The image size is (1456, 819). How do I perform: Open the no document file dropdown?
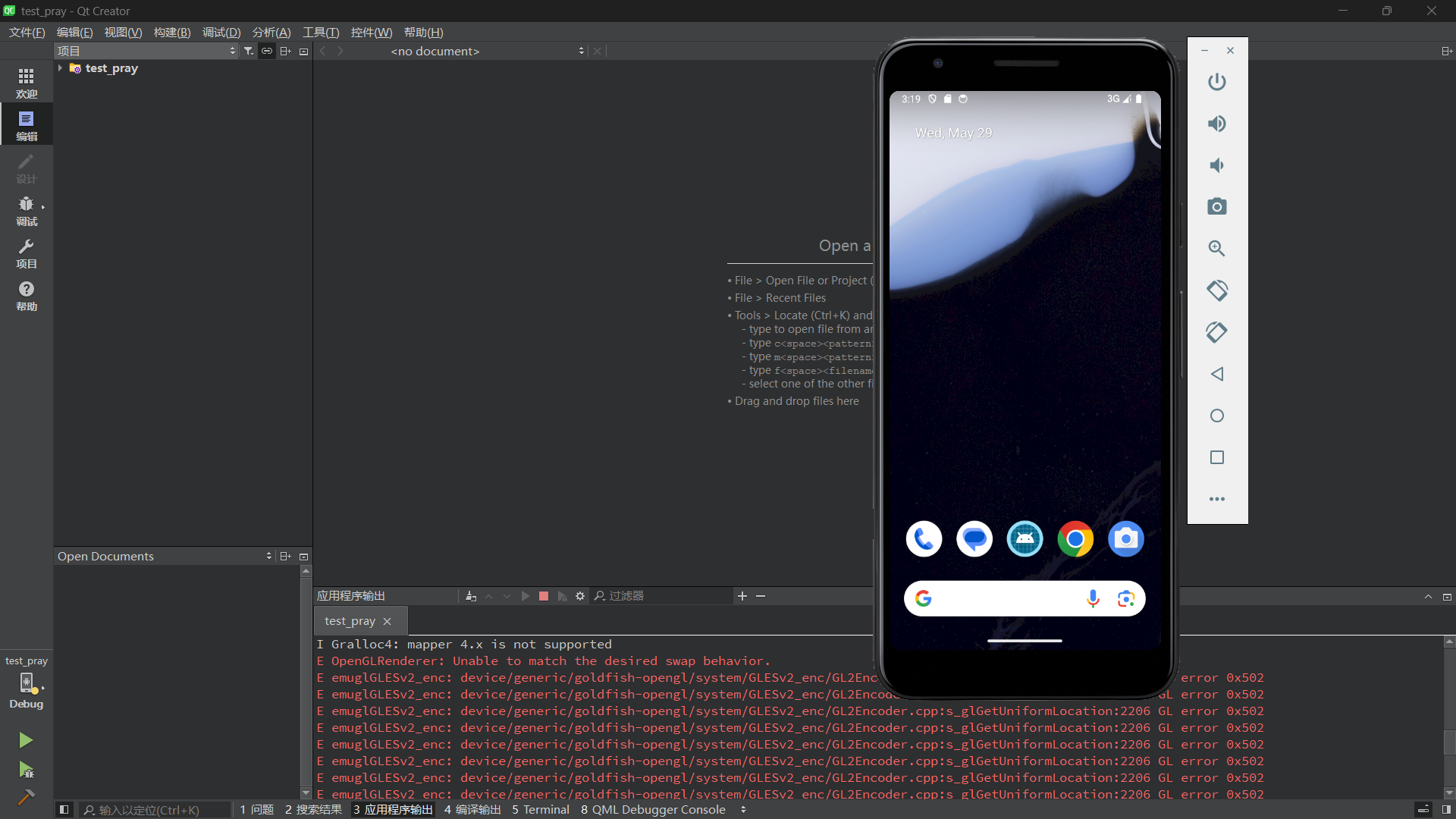pos(485,51)
